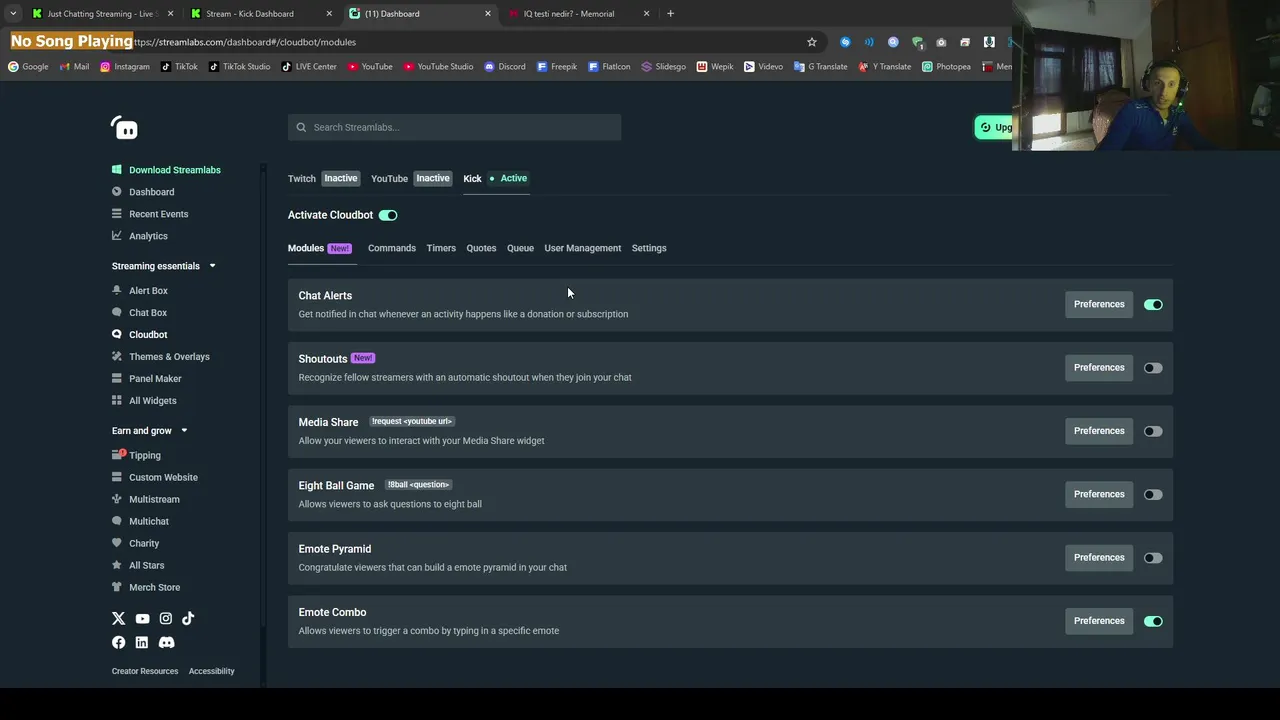1280x720 pixels.
Task: Click the Themes & Overlays icon
Action: point(117,356)
